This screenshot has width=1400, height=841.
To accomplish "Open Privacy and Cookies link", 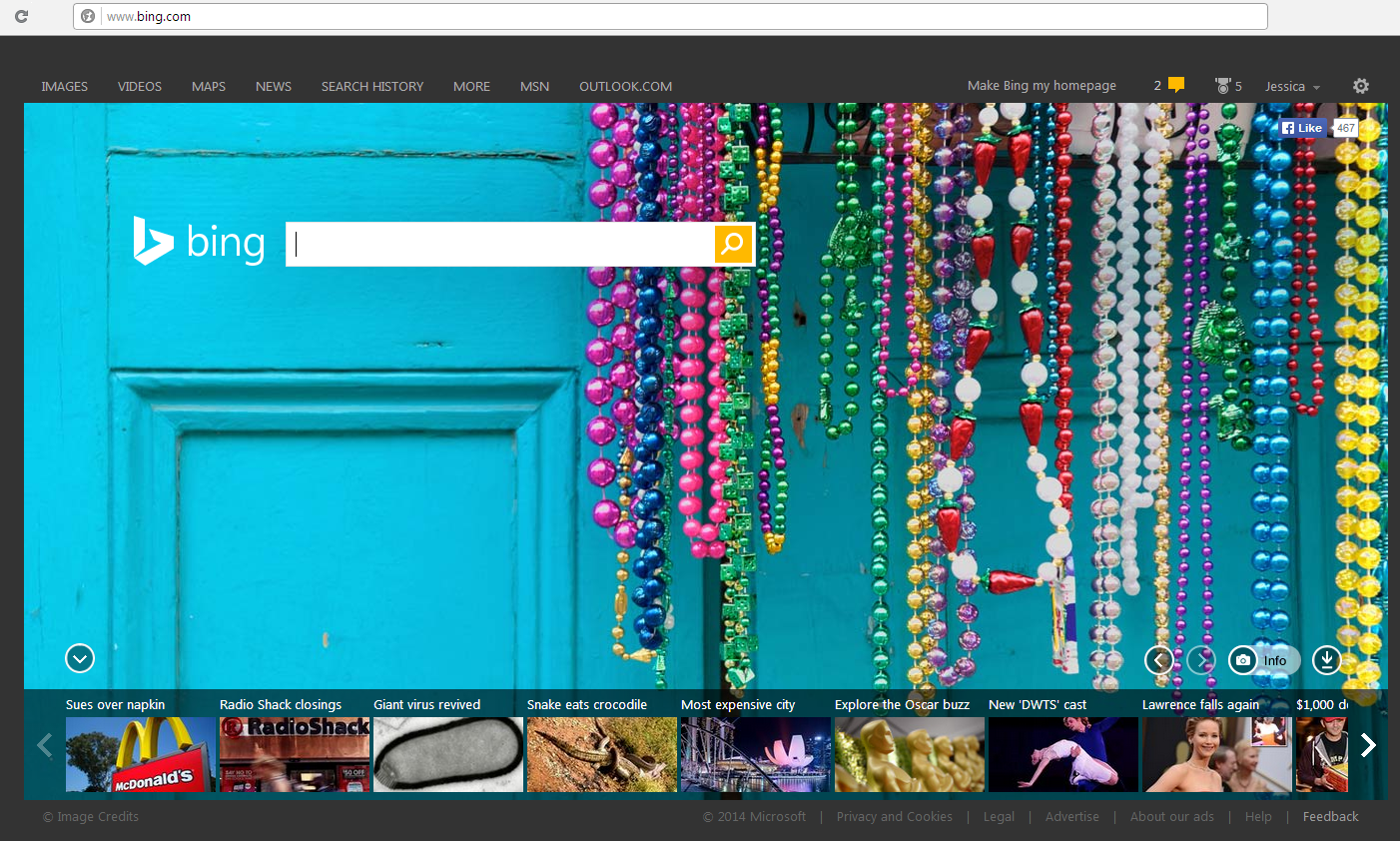I will pos(895,816).
